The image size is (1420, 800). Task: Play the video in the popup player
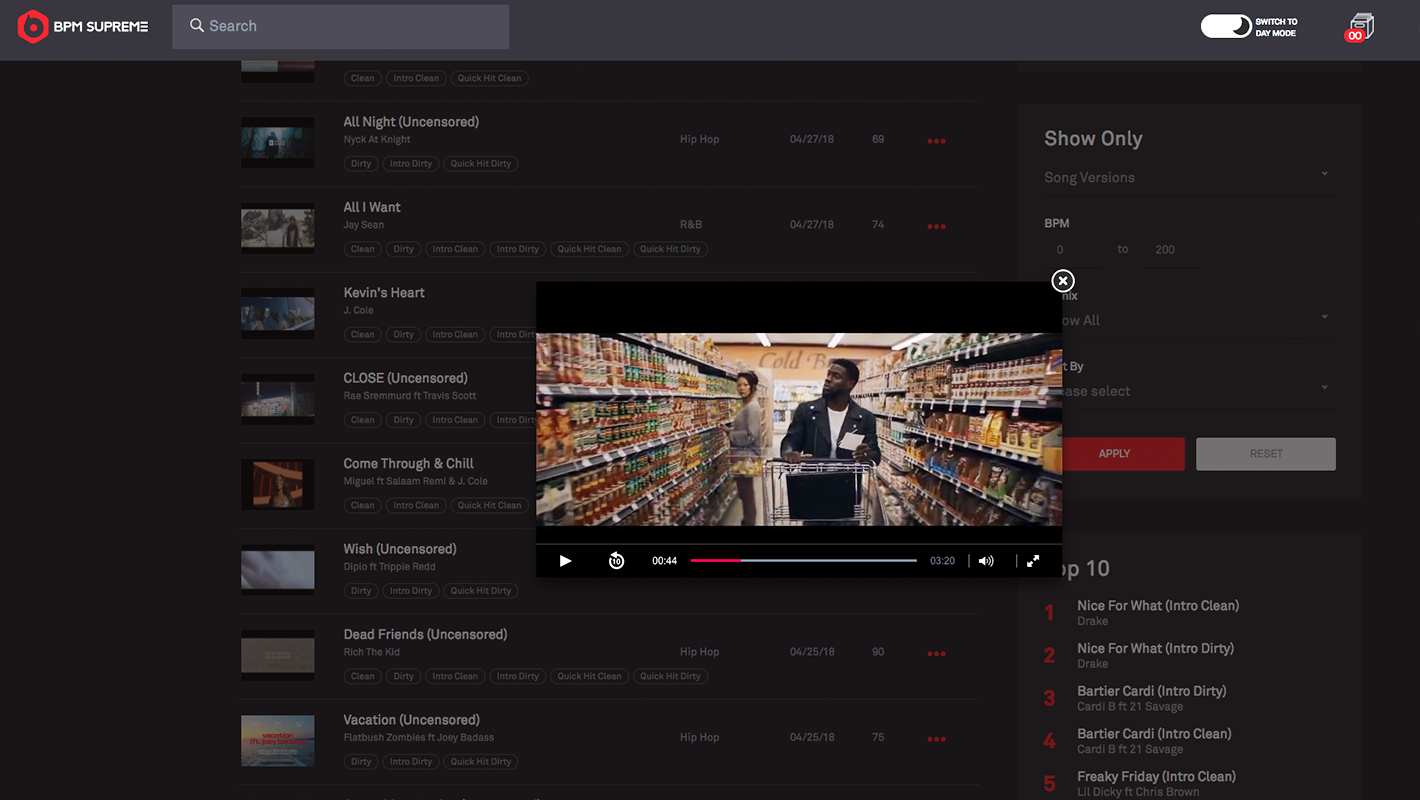(565, 561)
